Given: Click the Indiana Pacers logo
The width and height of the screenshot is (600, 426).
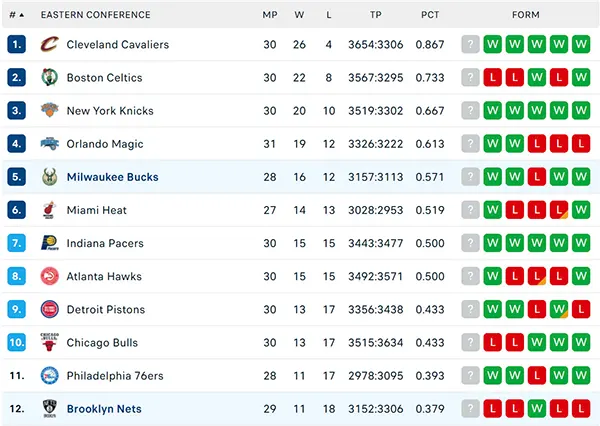Looking at the screenshot, I should click(50, 243).
